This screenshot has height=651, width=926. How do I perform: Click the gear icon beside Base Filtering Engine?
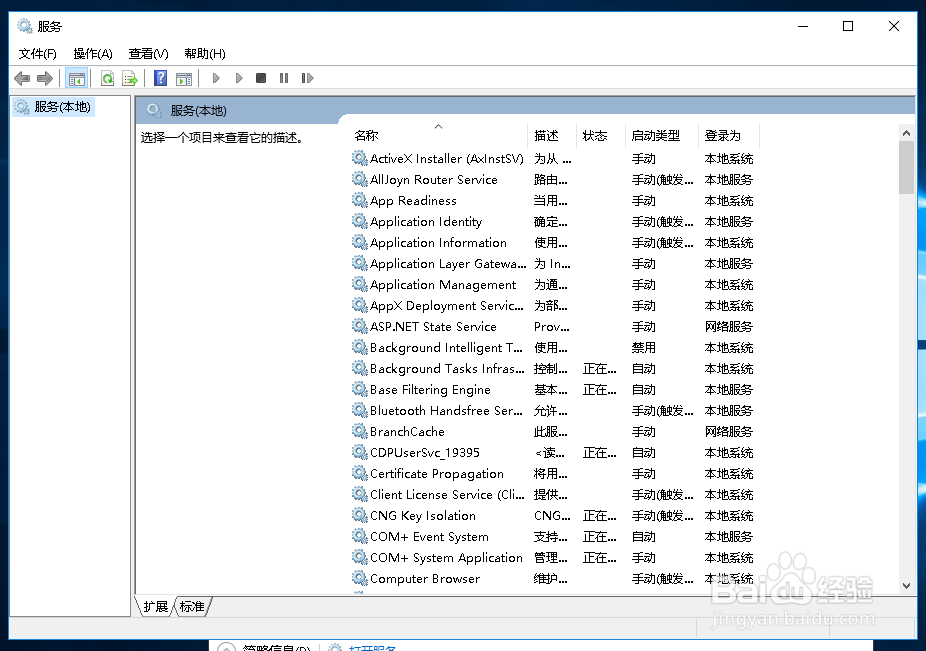point(360,389)
